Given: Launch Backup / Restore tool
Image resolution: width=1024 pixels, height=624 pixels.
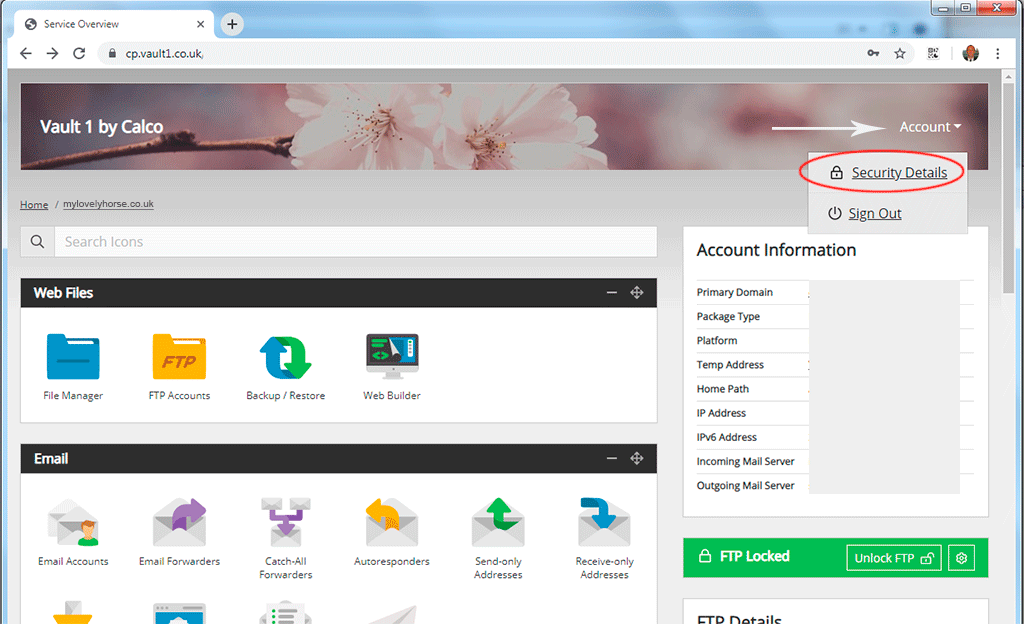Looking at the screenshot, I should (285, 357).
